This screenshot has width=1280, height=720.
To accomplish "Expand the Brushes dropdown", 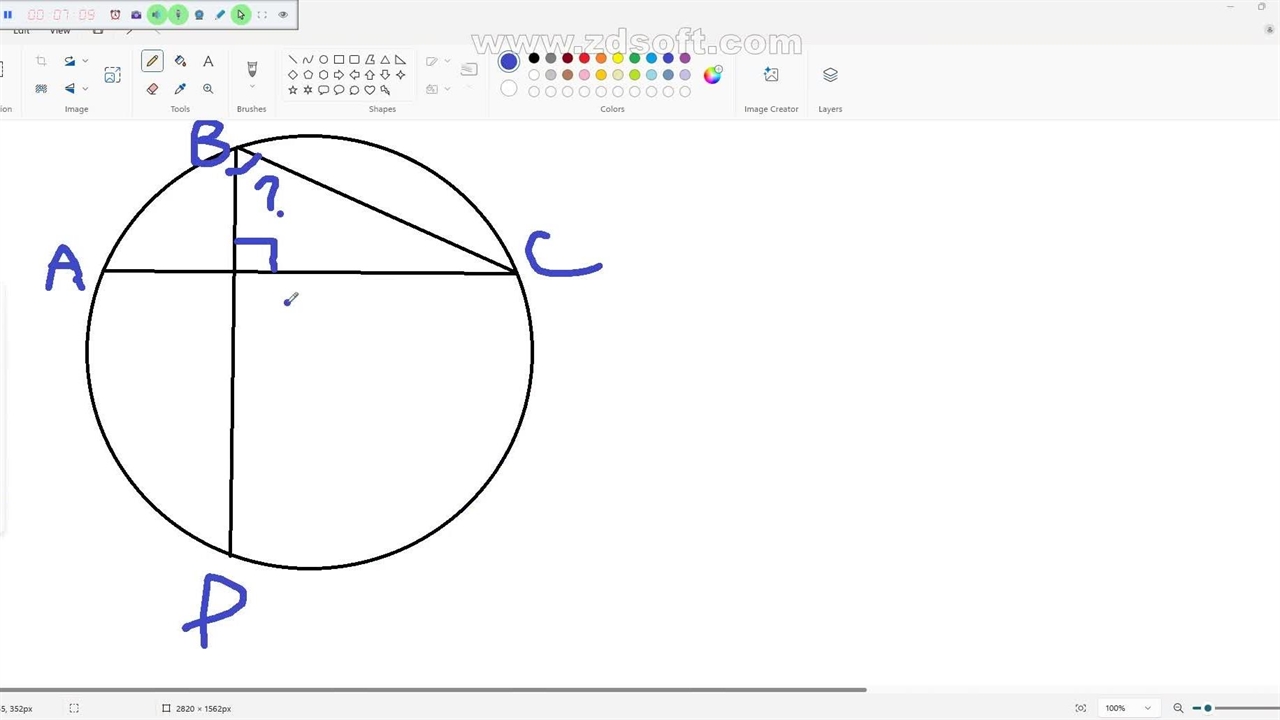I will pyautogui.click(x=252, y=88).
